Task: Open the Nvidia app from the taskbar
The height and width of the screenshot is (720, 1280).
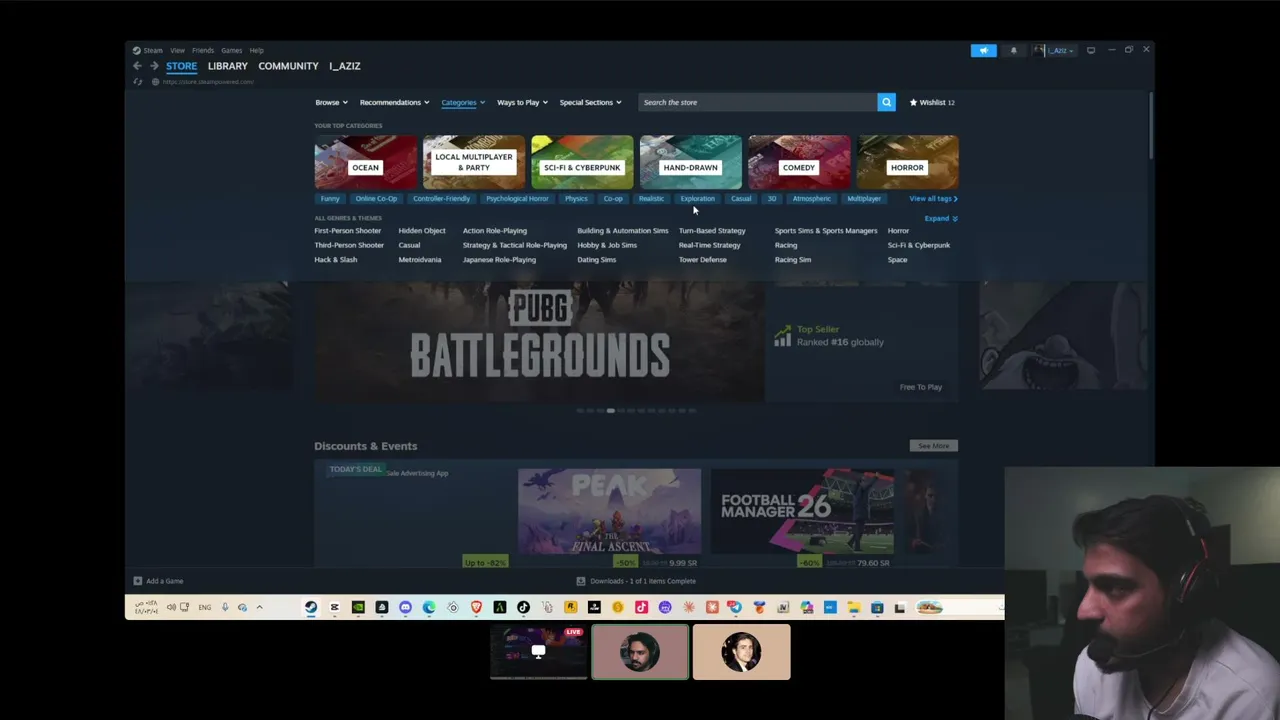Action: click(x=358, y=607)
